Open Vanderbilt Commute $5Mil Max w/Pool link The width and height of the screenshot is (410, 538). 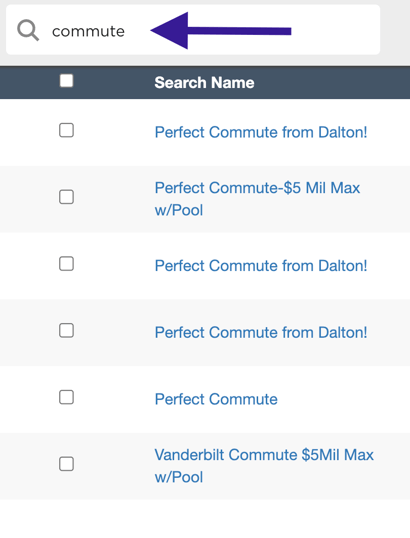(264, 466)
